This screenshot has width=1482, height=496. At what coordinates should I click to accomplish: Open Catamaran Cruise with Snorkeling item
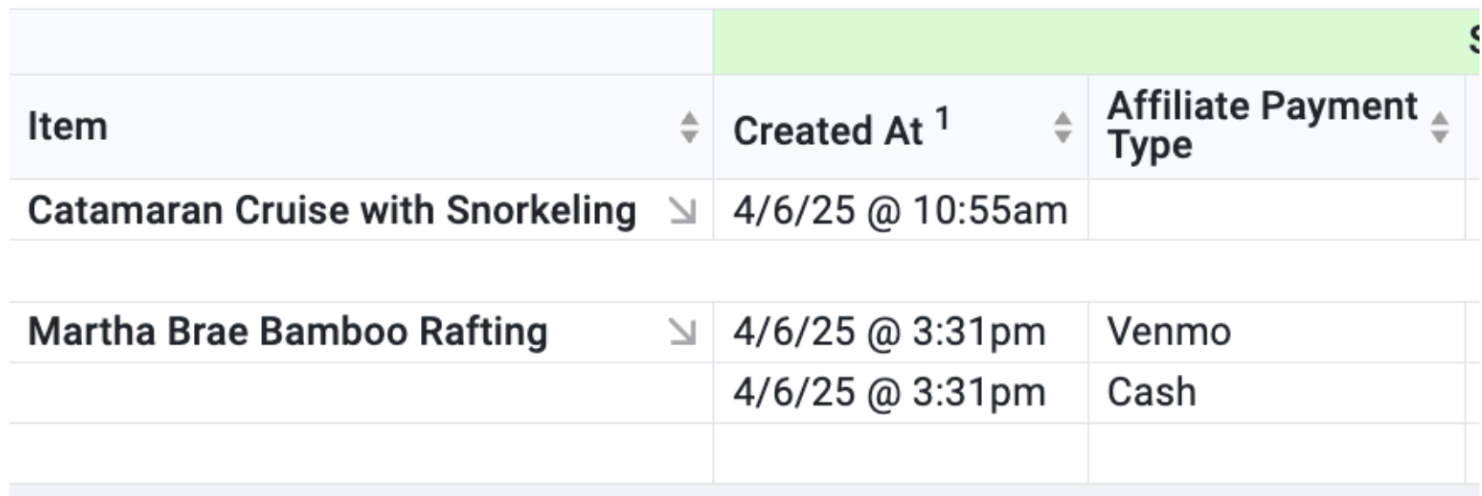tap(331, 211)
